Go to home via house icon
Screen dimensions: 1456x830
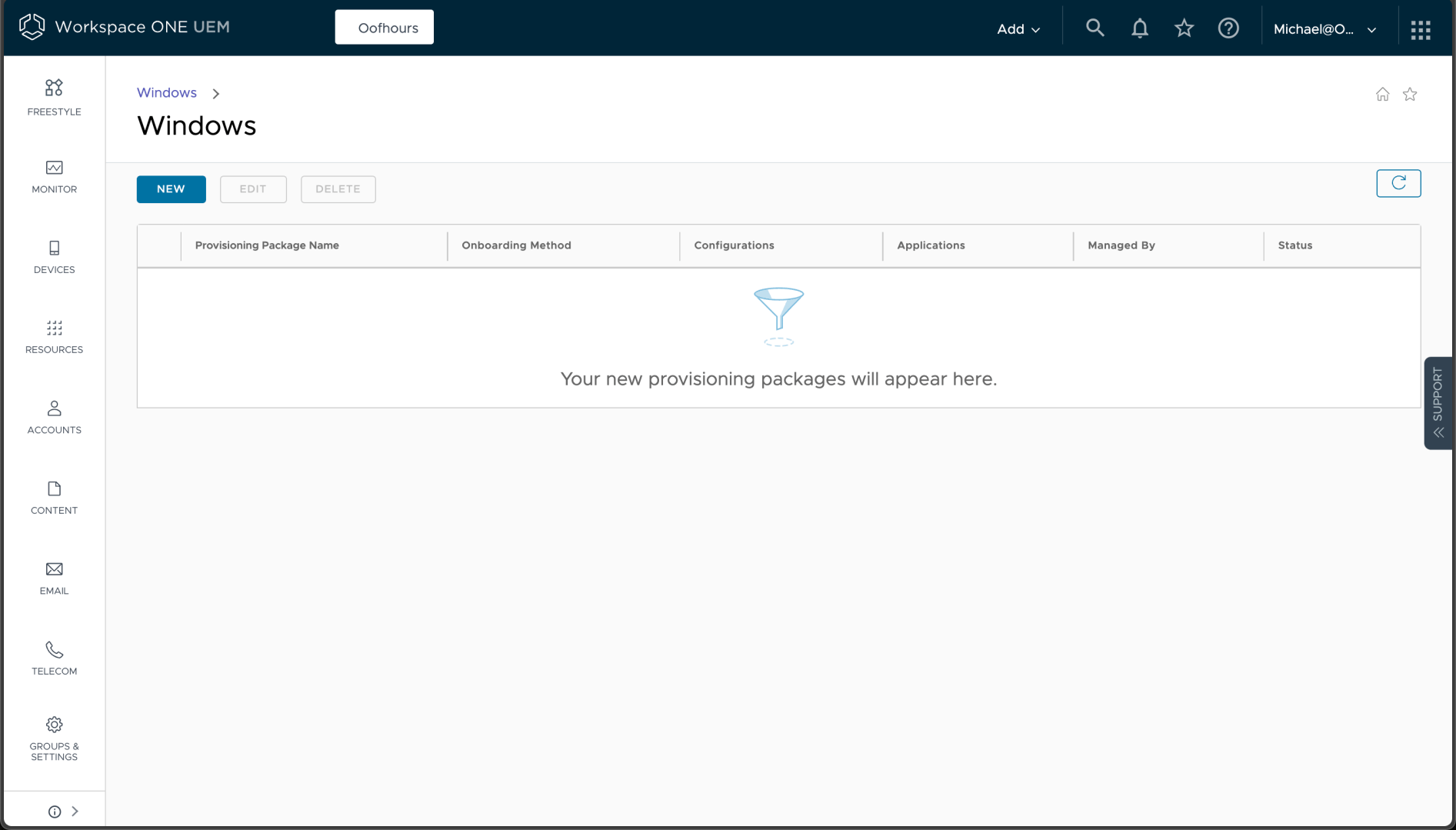pyautogui.click(x=1382, y=94)
